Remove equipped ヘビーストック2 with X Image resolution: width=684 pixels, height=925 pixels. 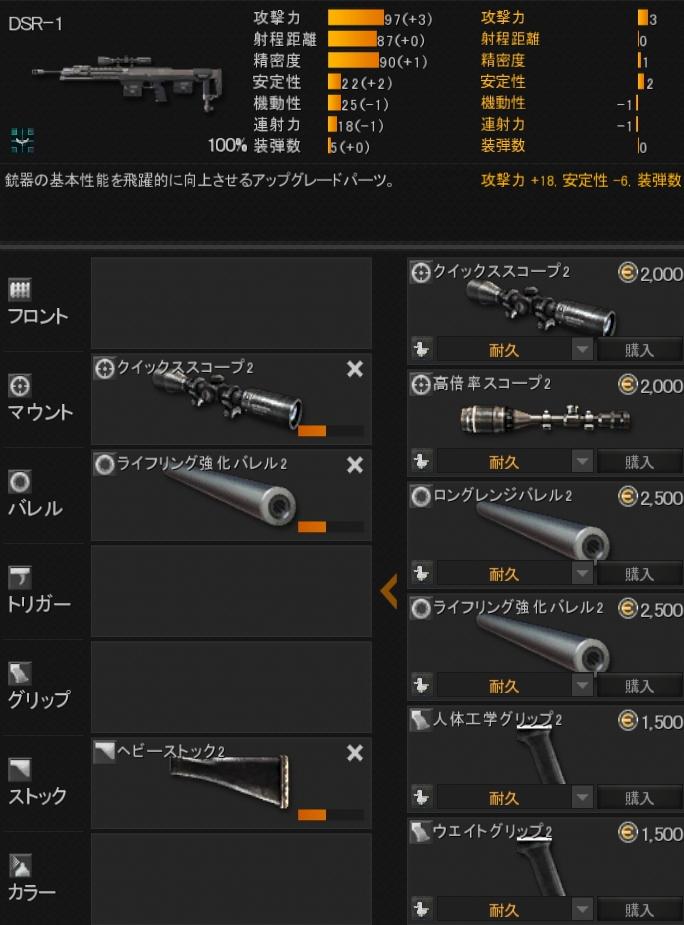tap(355, 753)
